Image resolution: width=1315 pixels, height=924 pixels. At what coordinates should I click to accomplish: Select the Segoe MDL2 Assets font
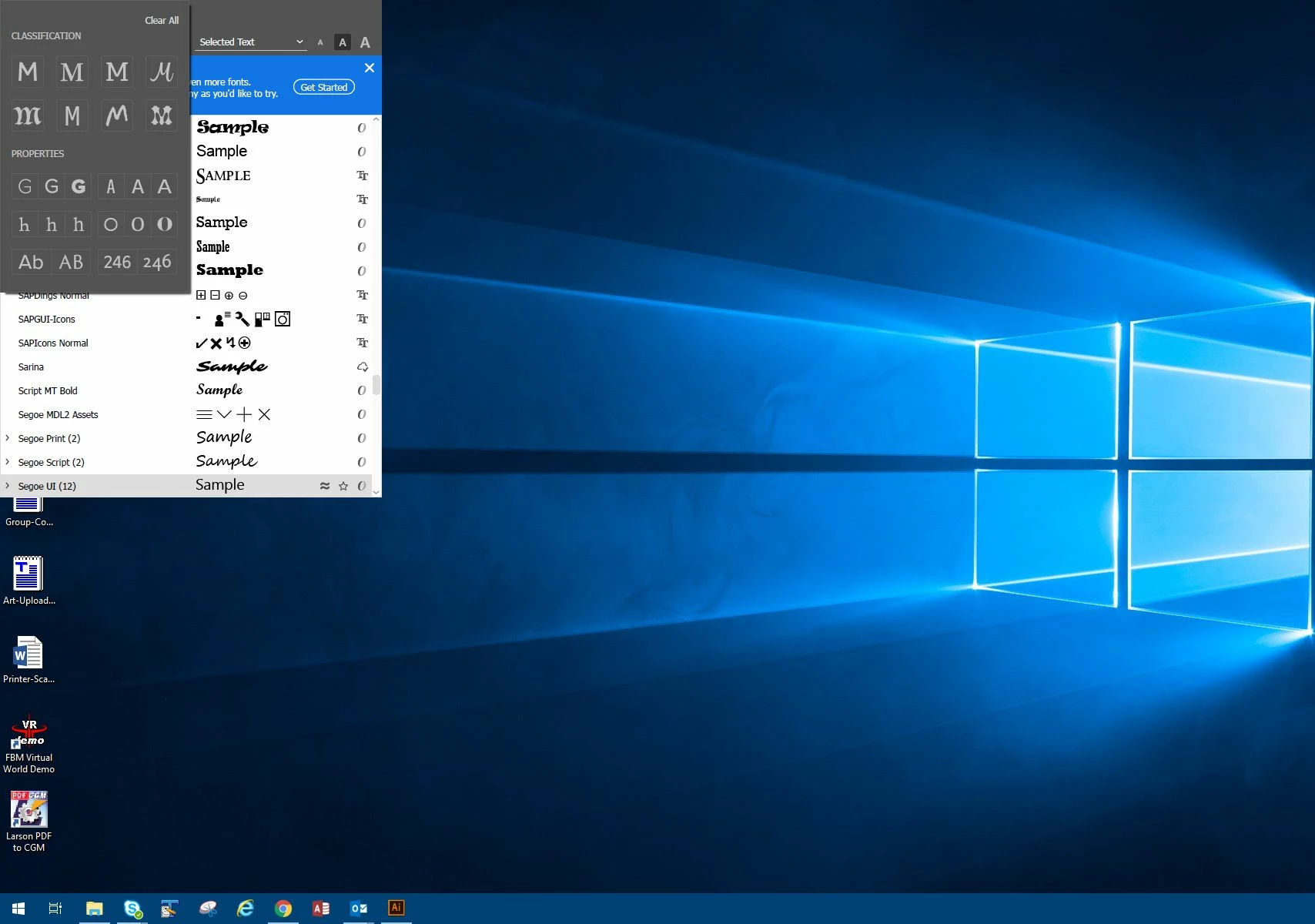(59, 415)
